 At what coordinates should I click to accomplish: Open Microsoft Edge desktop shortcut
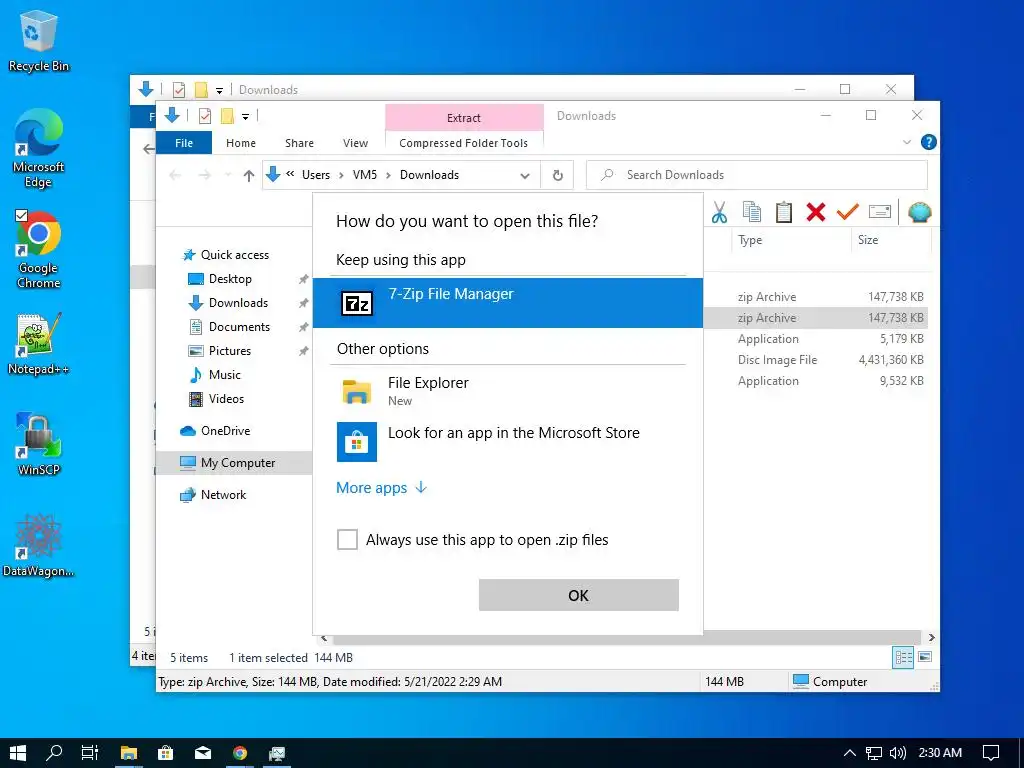coord(39,149)
